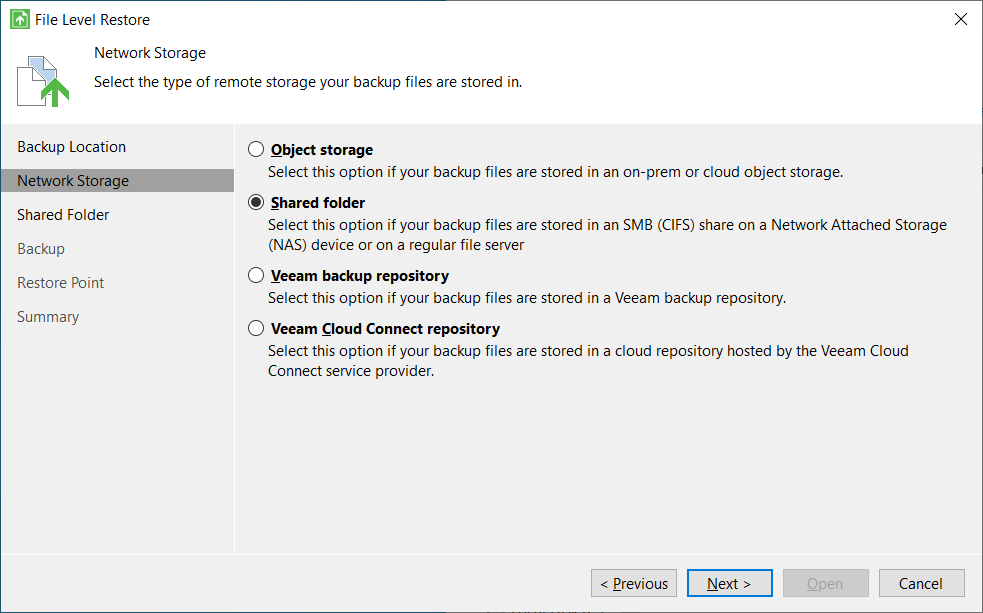The image size is (983, 613).
Task: Click the cloud repository hosted description text
Action: (588, 360)
